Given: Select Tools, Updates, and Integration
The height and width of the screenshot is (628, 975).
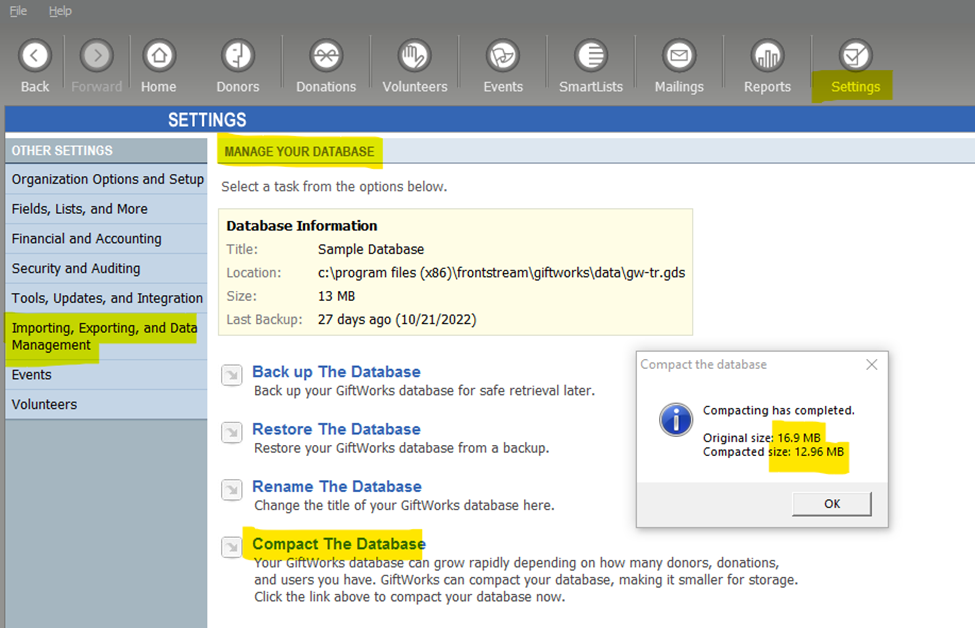Looking at the screenshot, I should click(106, 298).
